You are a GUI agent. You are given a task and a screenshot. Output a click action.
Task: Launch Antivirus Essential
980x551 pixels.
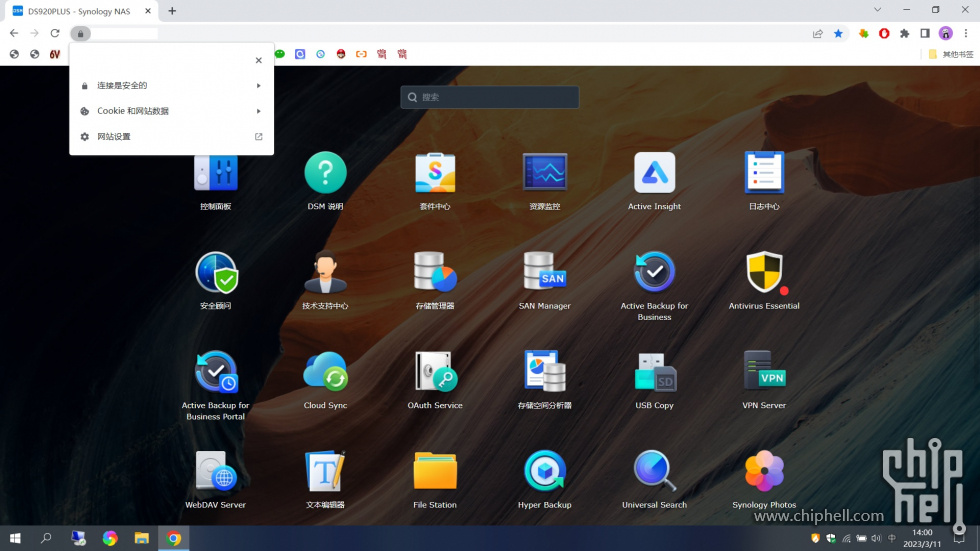point(764,272)
